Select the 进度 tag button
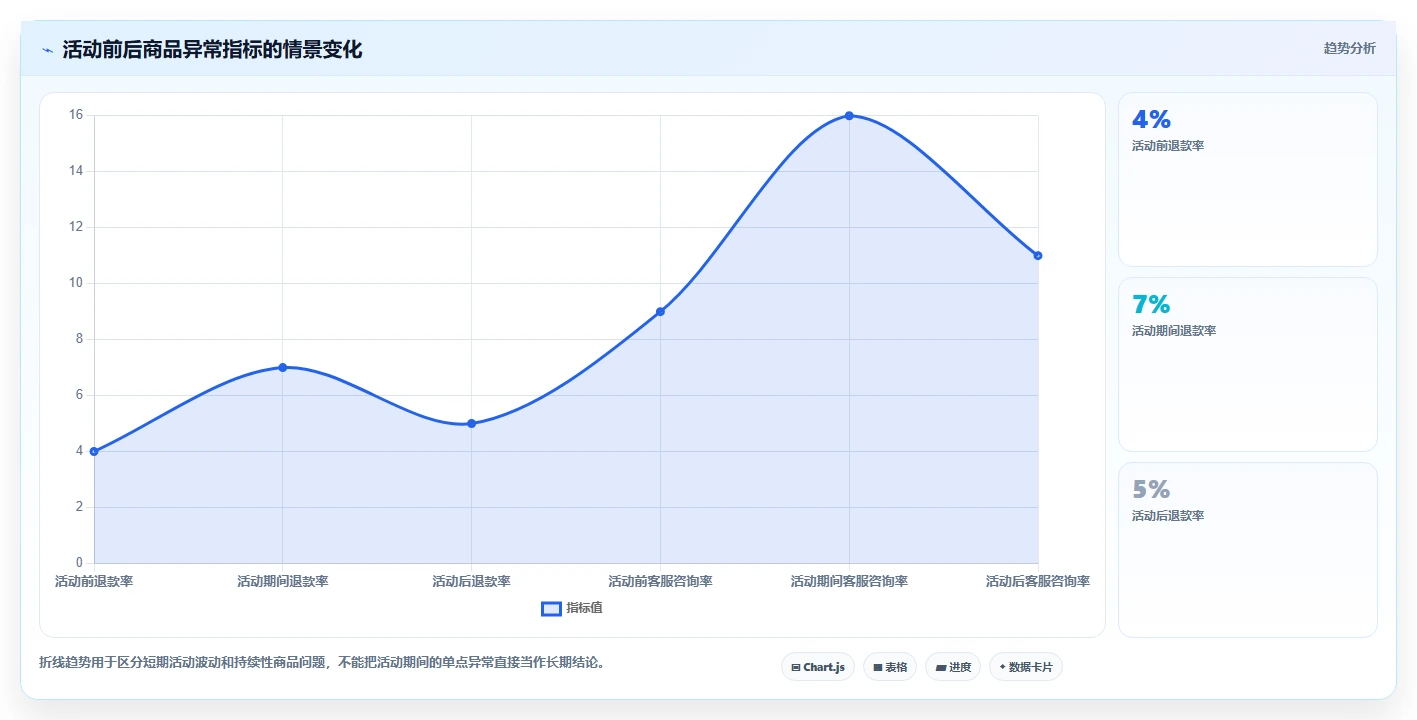 pyautogui.click(x=953, y=667)
